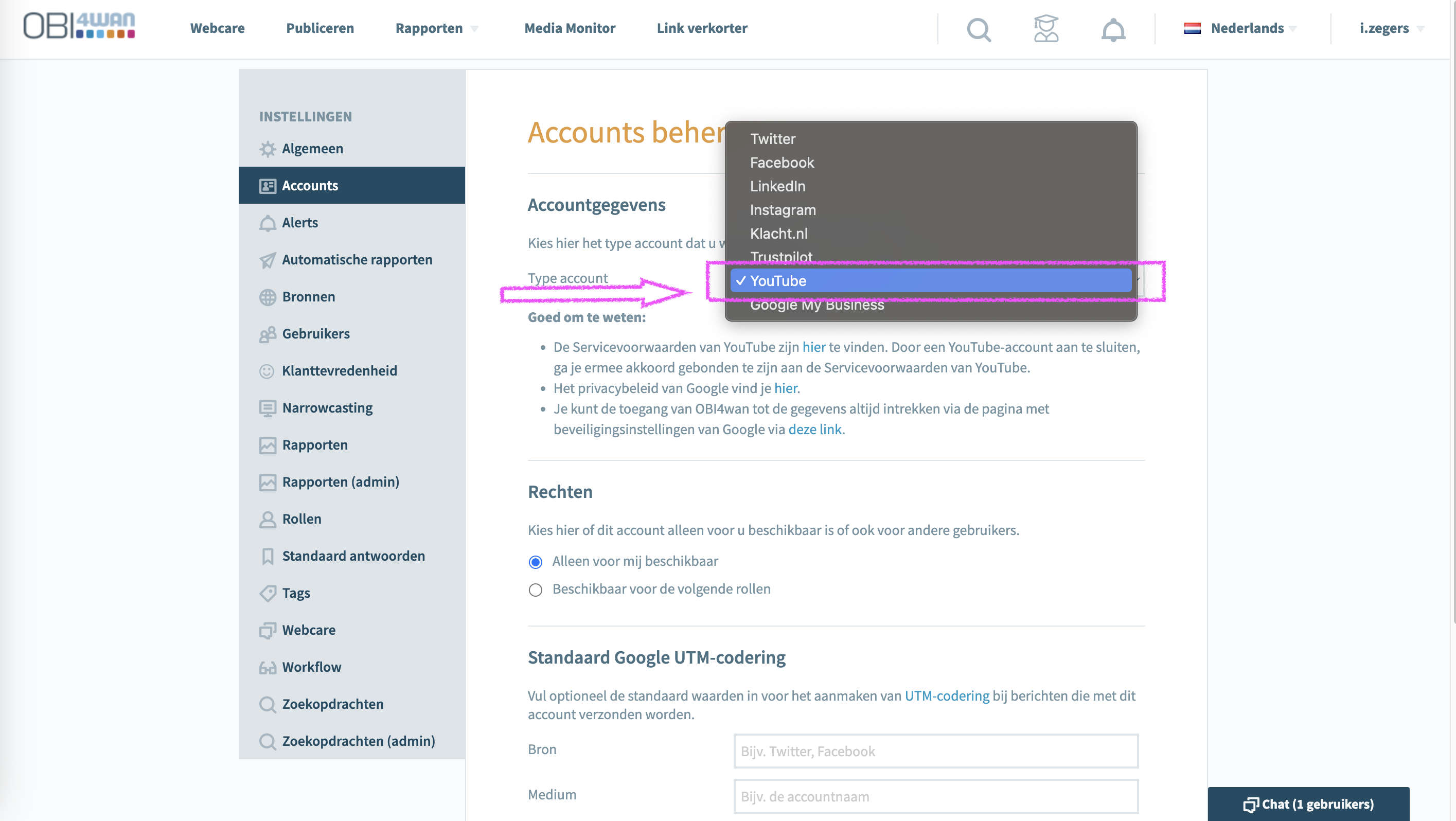Click the Zoekopdrachten (admin) magnifier icon
Viewport: 1456px width, 821px height.
(x=268, y=741)
